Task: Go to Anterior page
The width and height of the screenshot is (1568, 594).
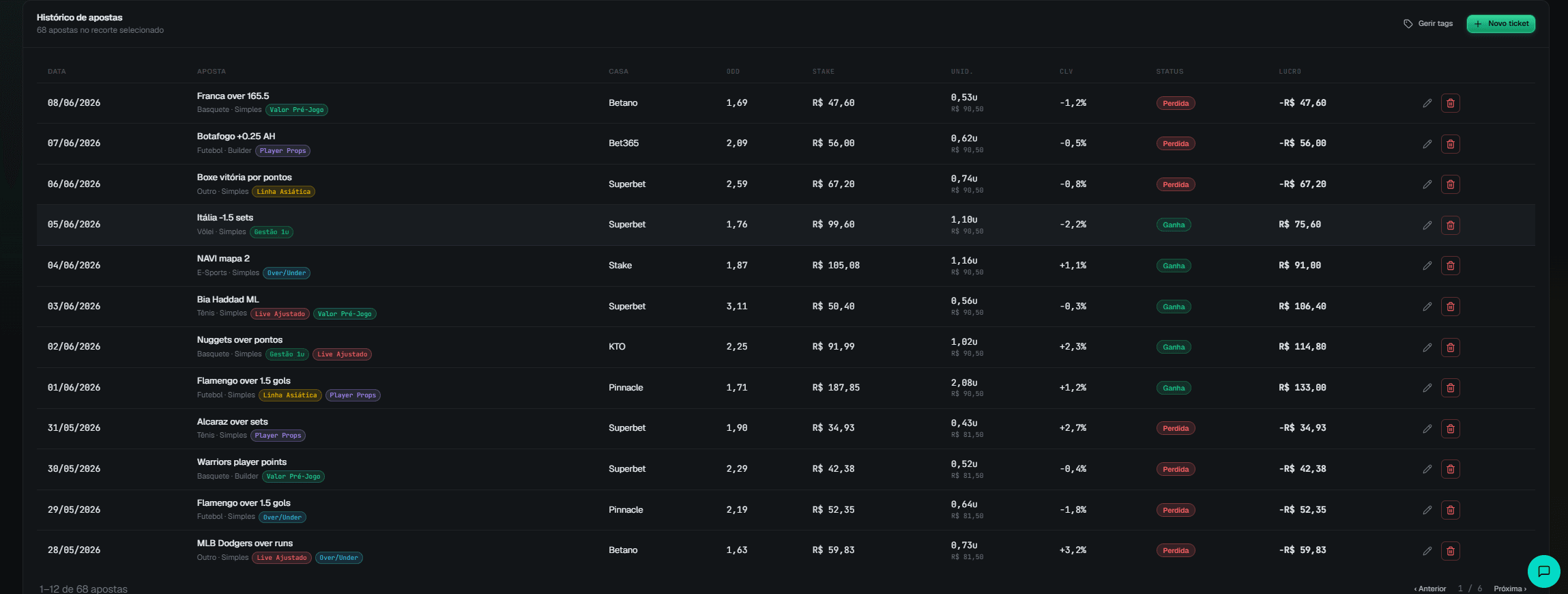Action: [1429, 589]
